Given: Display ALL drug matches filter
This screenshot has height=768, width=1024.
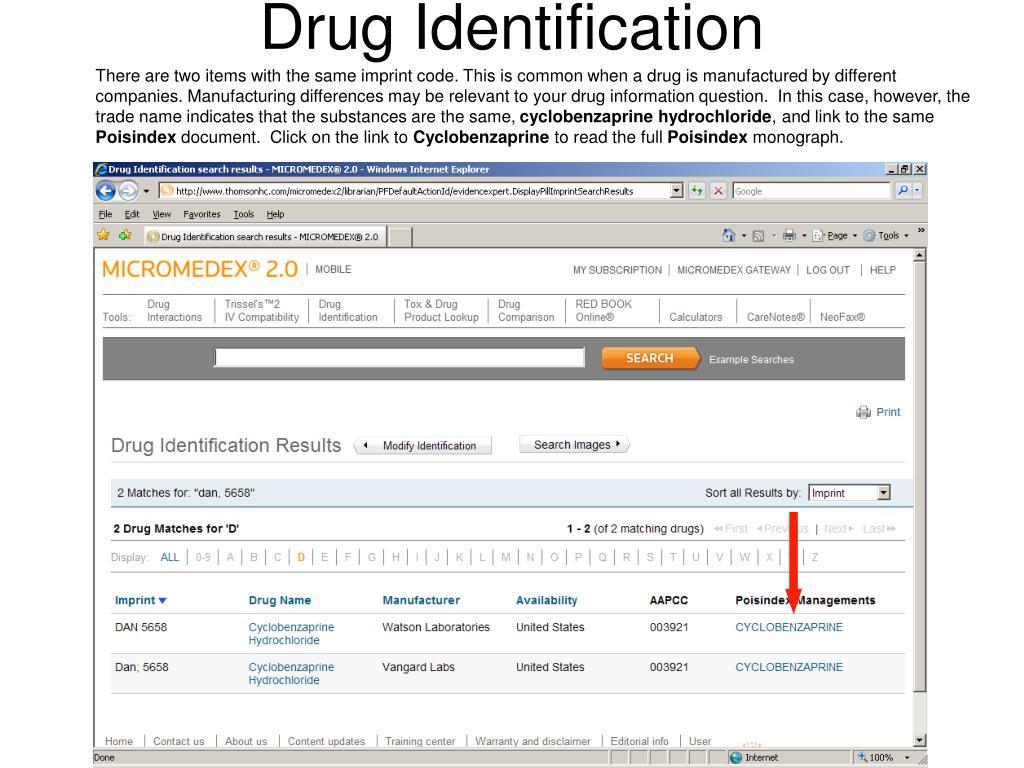Looking at the screenshot, I should point(170,557).
